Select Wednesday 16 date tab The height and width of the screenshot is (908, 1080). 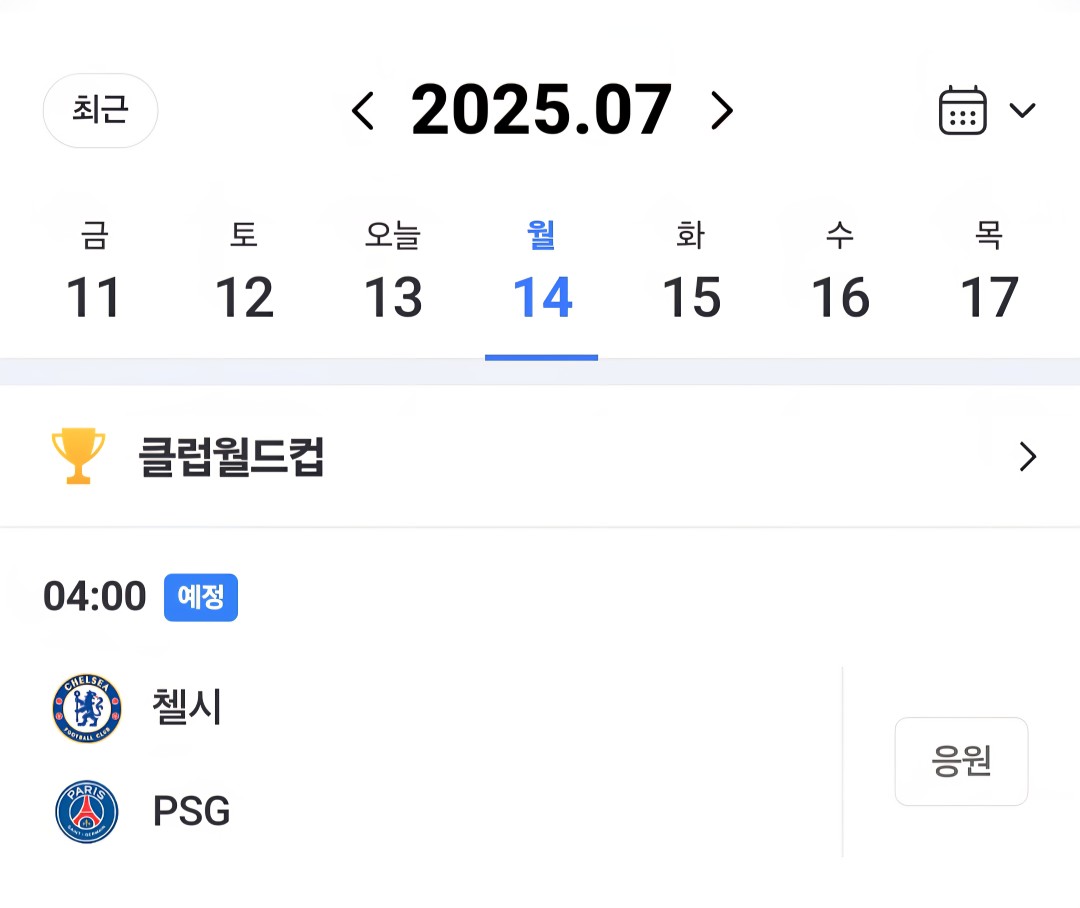[x=840, y=274]
